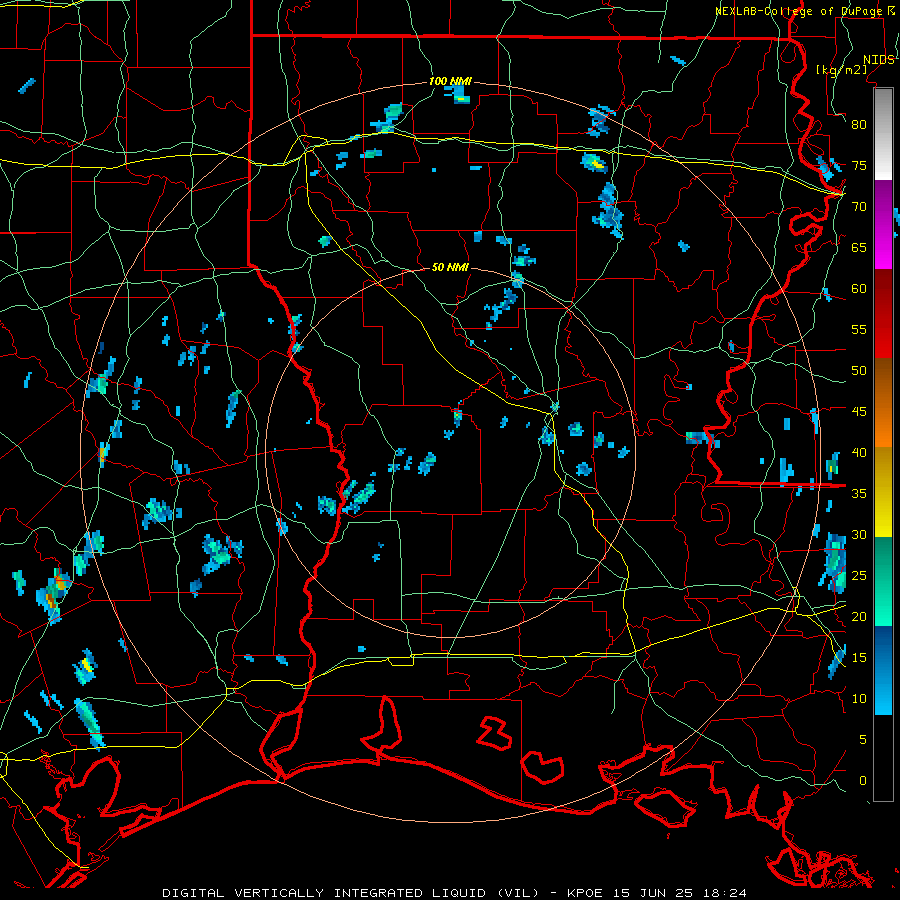Pick the black bottom segment of the color bar
The image size is (900, 900).
pos(884,758)
